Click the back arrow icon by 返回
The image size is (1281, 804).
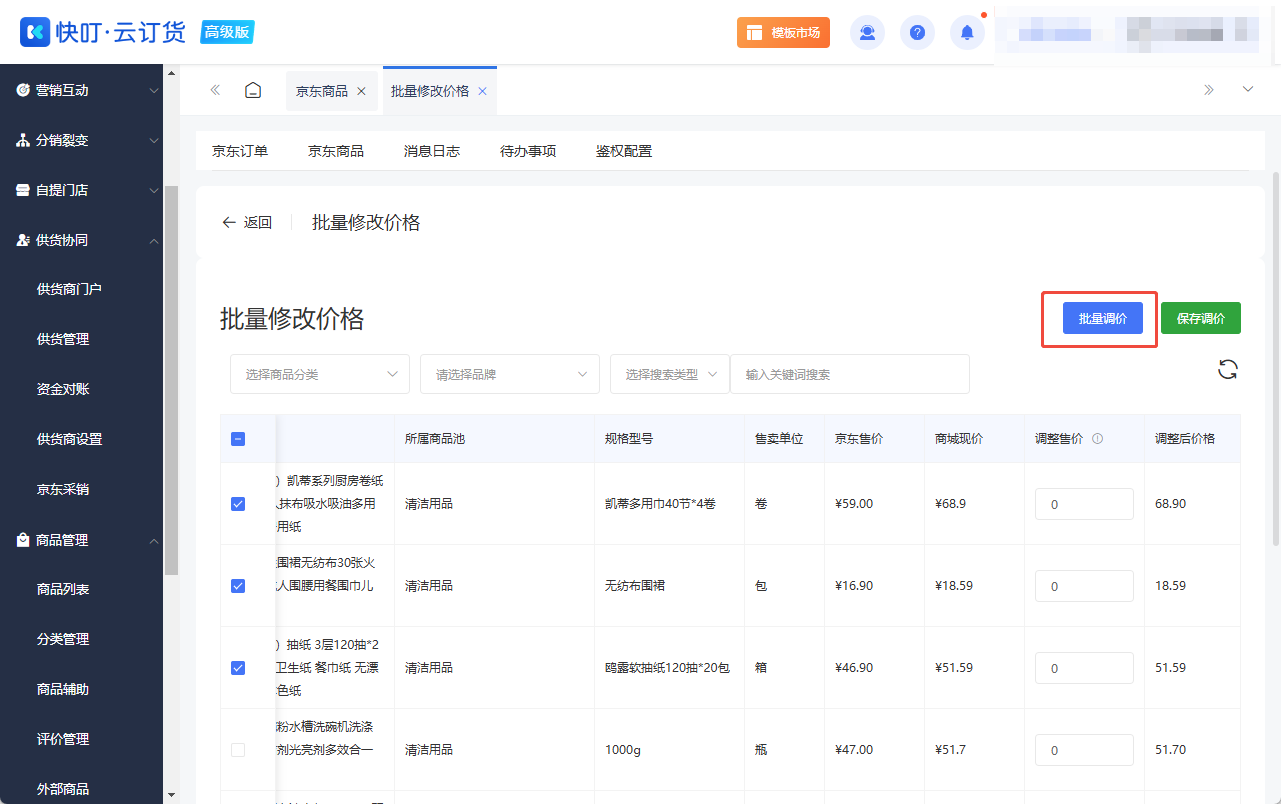[x=229, y=222]
